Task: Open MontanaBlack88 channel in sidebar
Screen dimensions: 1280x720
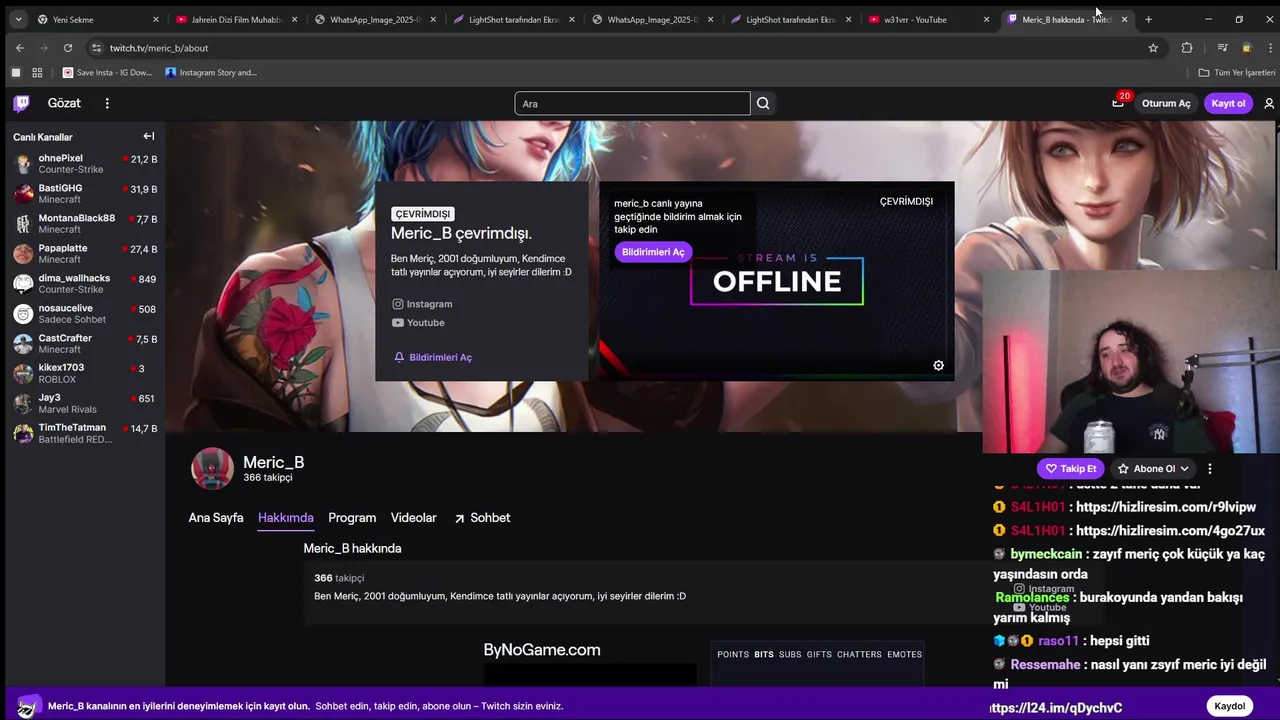Action: (84, 224)
